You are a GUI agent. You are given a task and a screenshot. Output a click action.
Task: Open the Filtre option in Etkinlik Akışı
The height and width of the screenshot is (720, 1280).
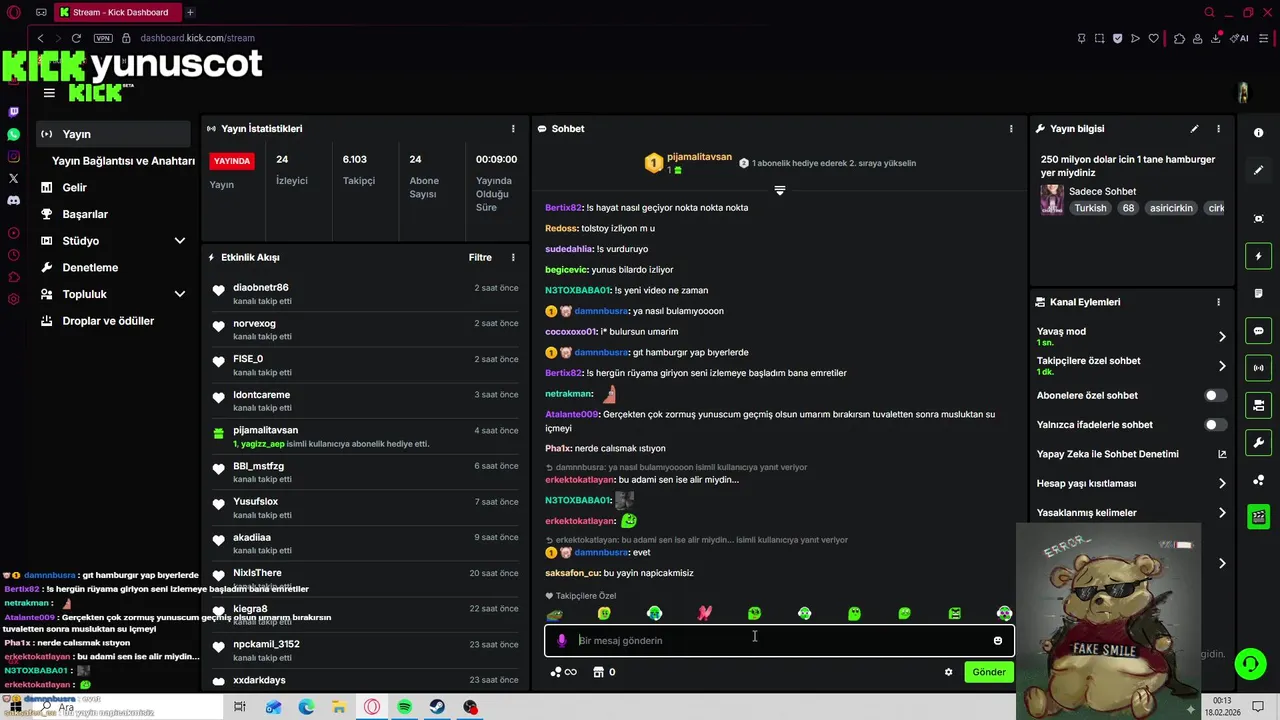(480, 257)
